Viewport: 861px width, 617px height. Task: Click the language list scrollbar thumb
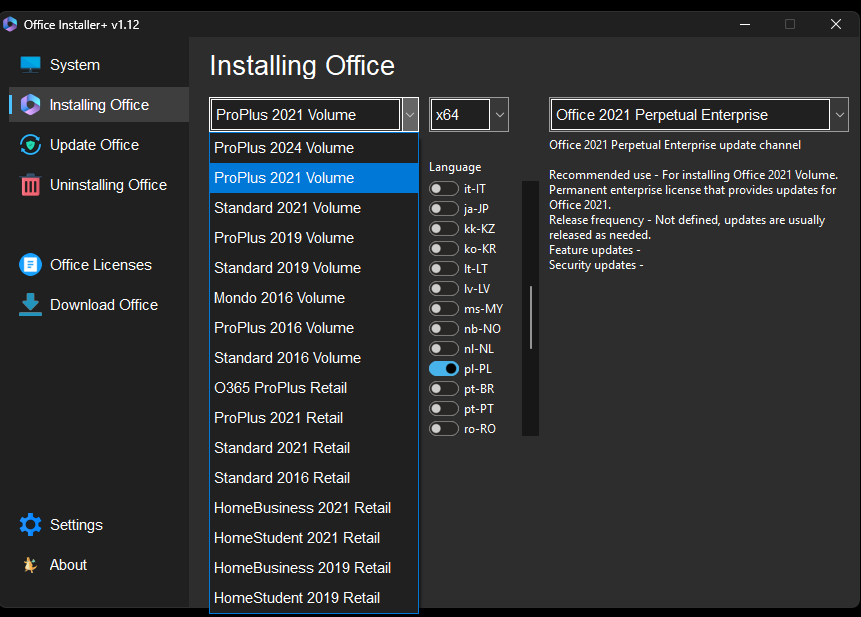[530, 317]
